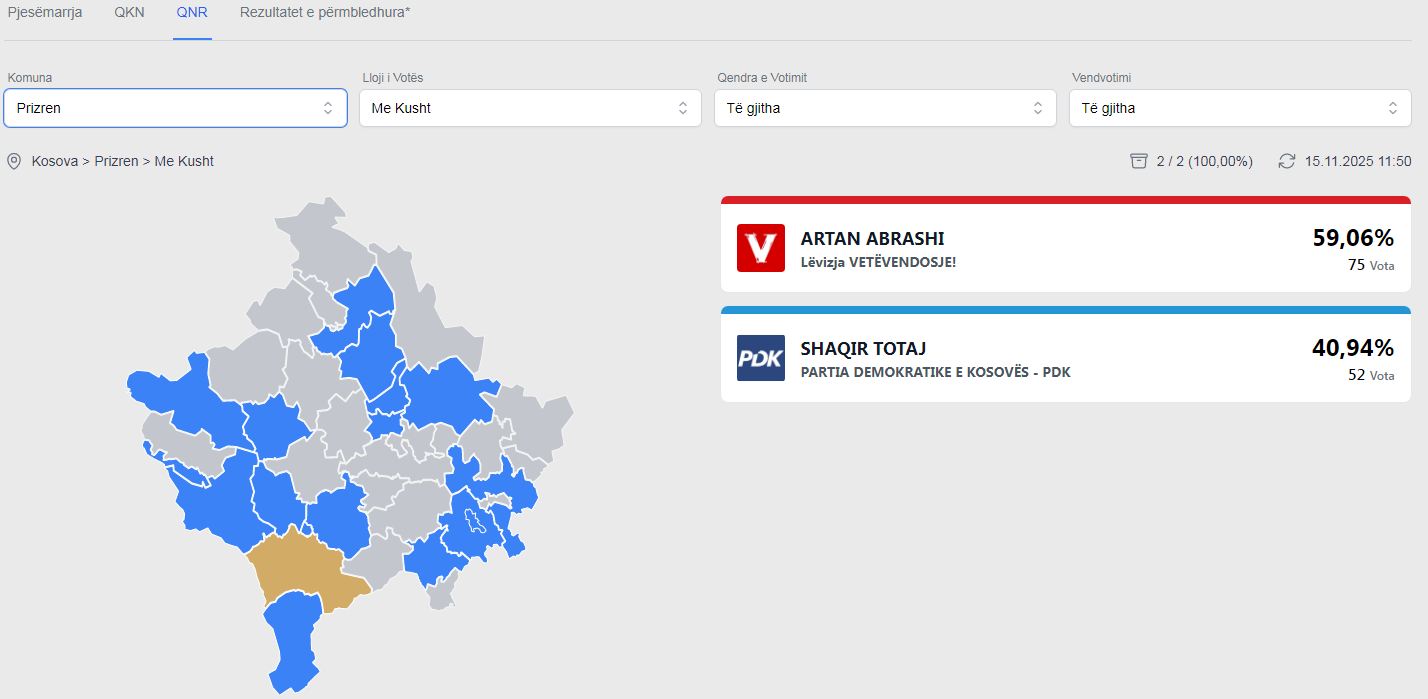
Task: Switch to the QKN tab
Action: coord(130,13)
